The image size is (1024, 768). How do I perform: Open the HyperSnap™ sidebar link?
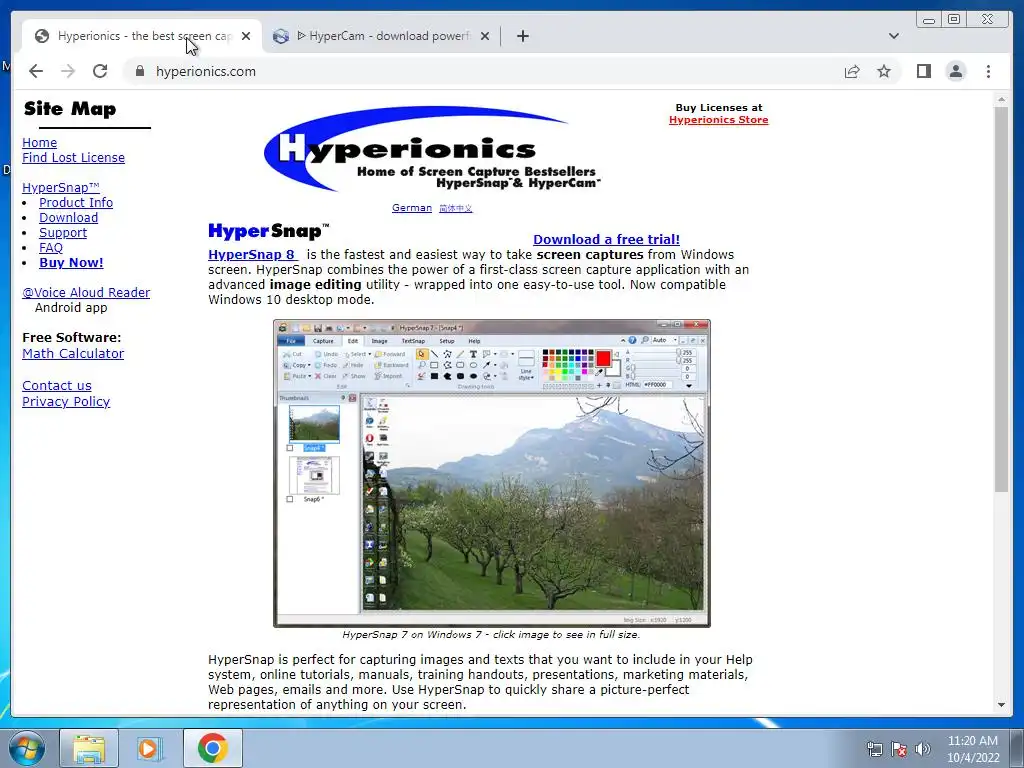(61, 187)
